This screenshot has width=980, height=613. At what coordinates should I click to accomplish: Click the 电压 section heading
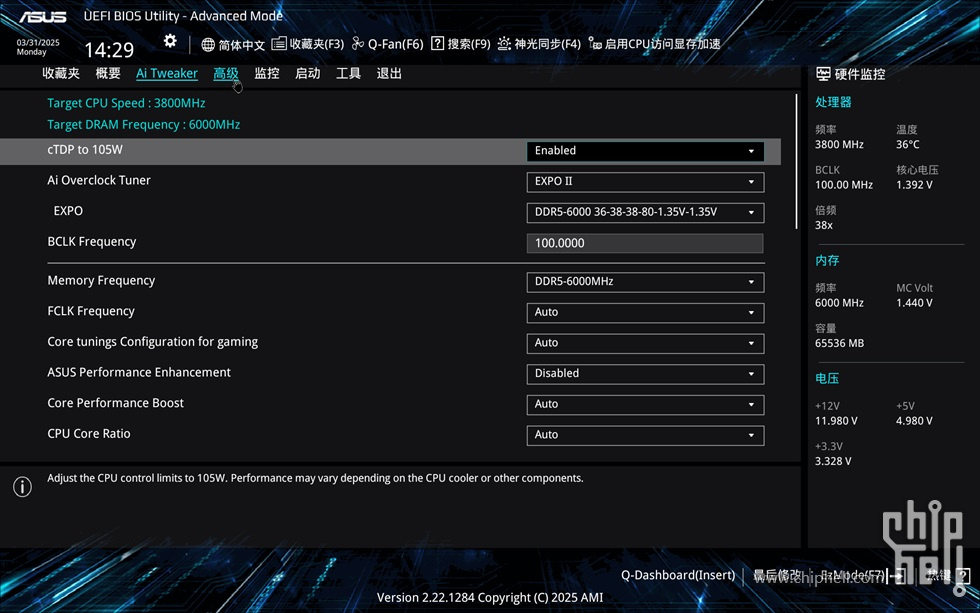click(x=827, y=378)
